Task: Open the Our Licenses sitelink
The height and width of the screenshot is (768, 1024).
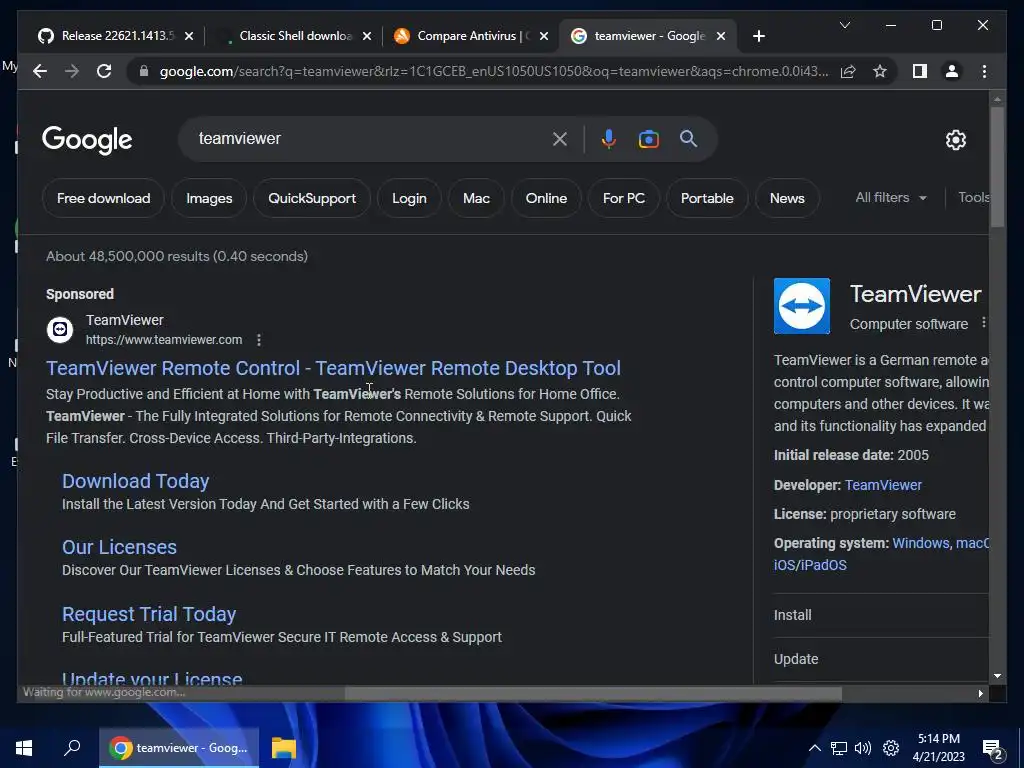Action: point(119,547)
